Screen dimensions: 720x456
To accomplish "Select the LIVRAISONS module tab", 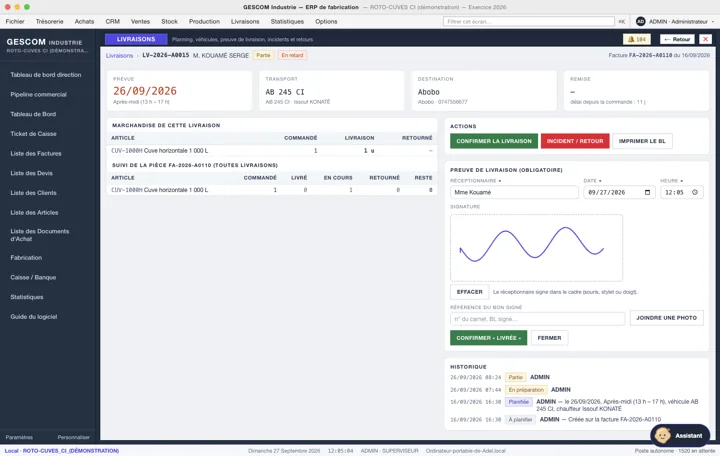I will 136,39.
